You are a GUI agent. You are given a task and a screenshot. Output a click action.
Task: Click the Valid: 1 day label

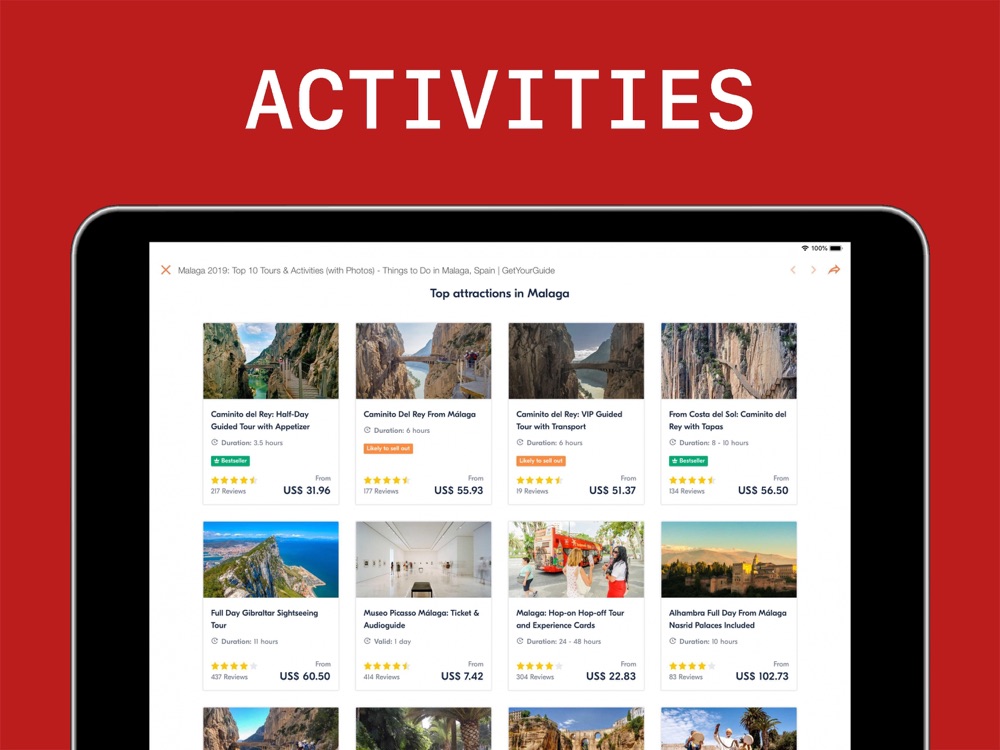coord(387,642)
